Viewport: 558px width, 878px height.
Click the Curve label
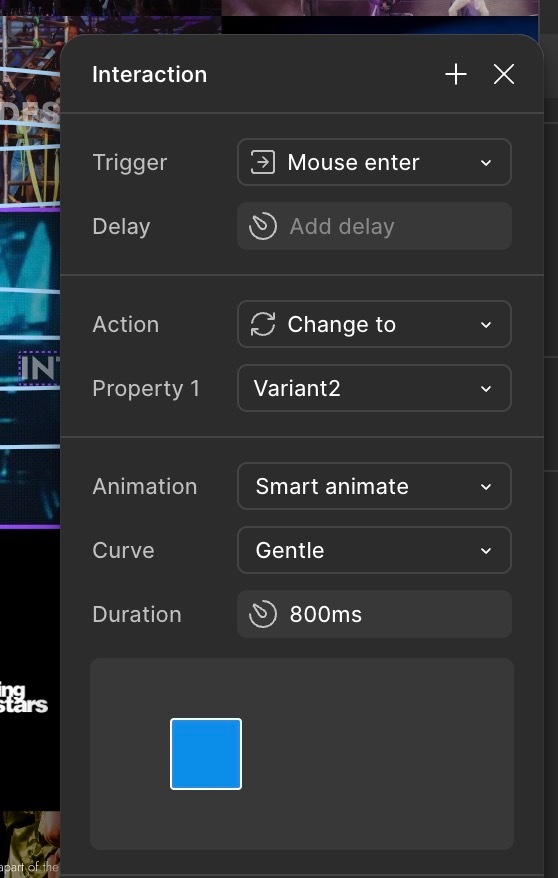[x=123, y=550]
